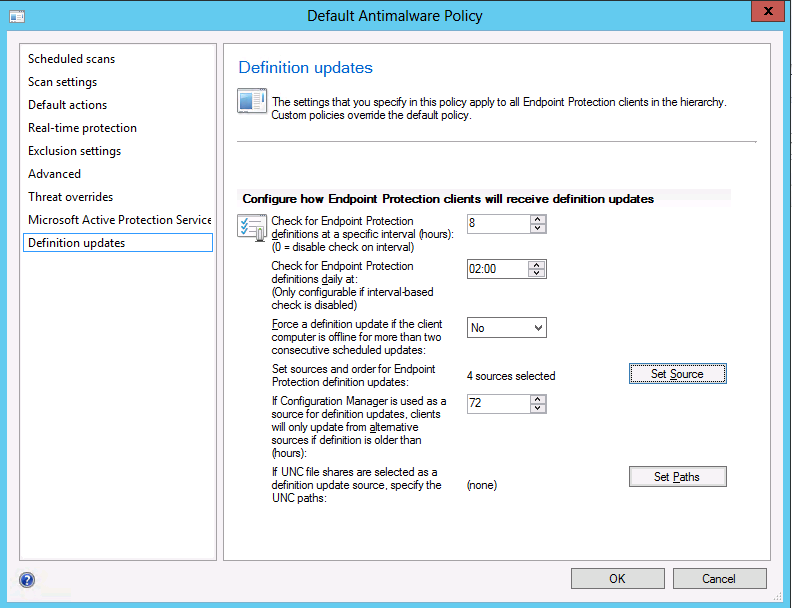Click the window system menu icon in title bar
792x608 pixels.
17,17
